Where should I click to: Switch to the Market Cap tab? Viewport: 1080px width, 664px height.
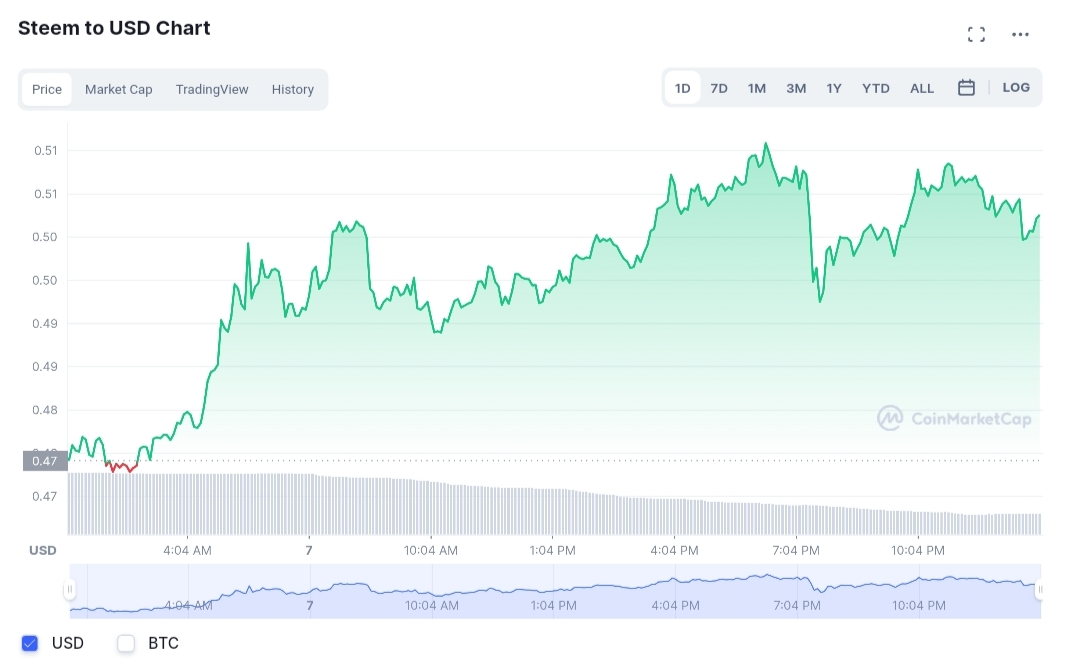(x=118, y=90)
